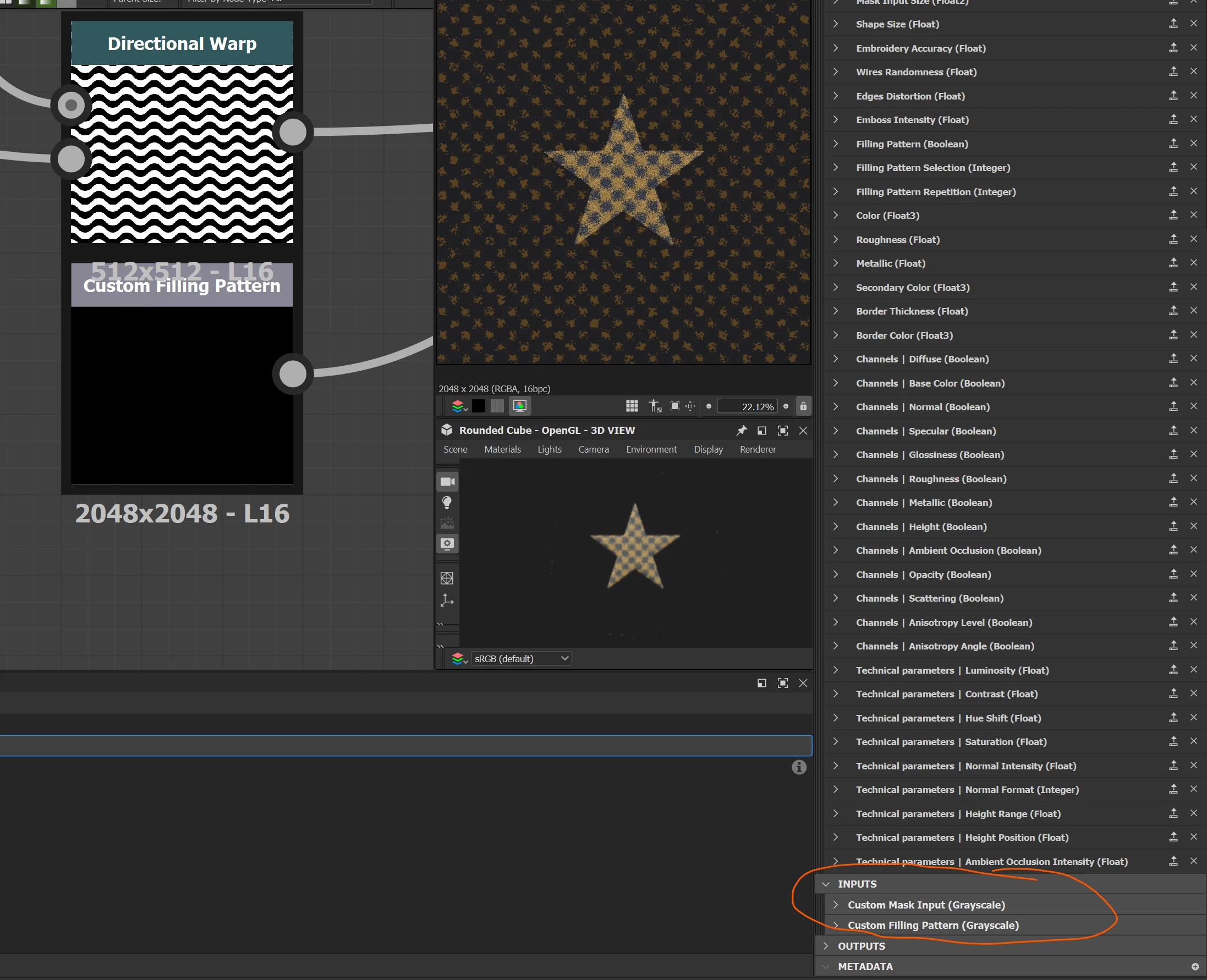The image size is (1207, 980).
Task: Toggle the display settings monitor-gear icon in 3D view
Action: click(447, 543)
